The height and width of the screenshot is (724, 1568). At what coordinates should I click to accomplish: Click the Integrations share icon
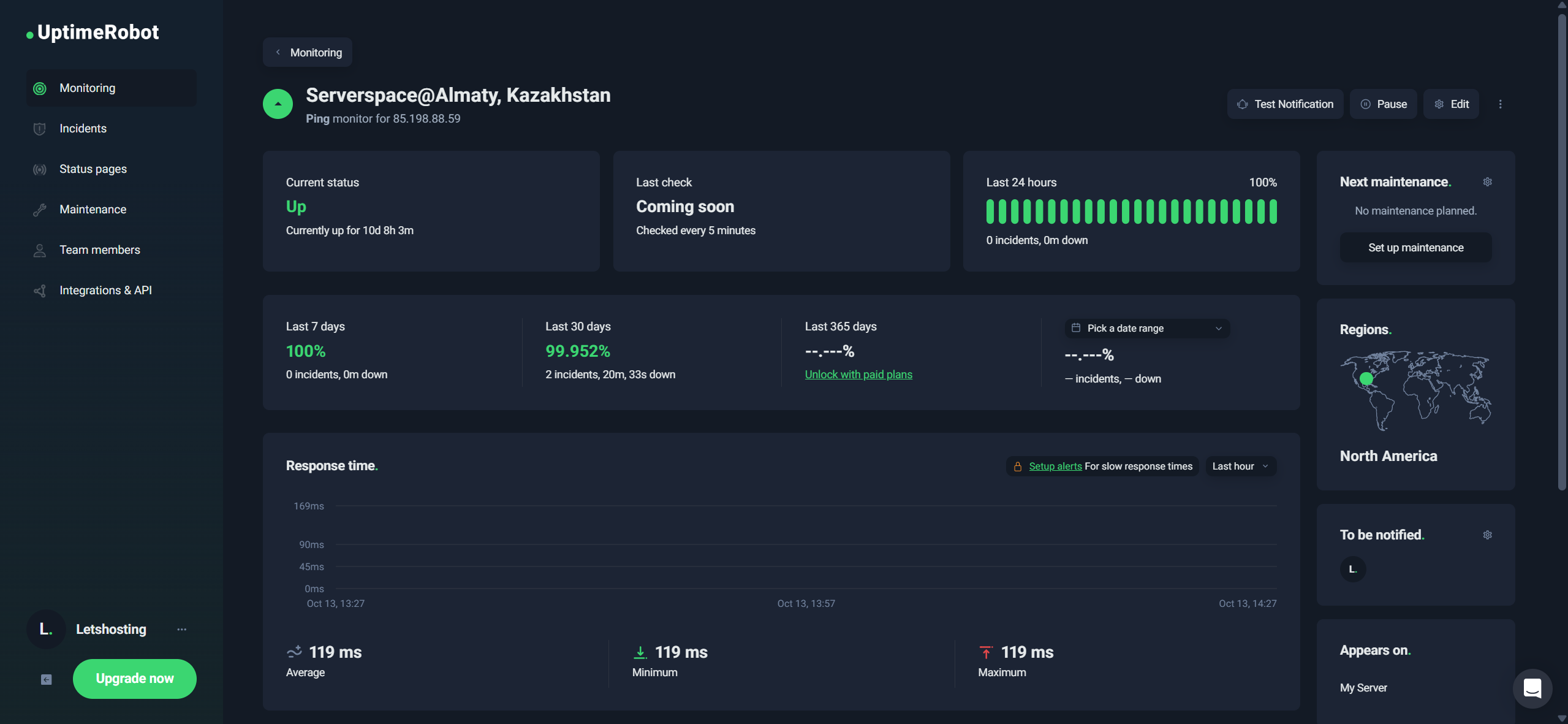coord(40,291)
